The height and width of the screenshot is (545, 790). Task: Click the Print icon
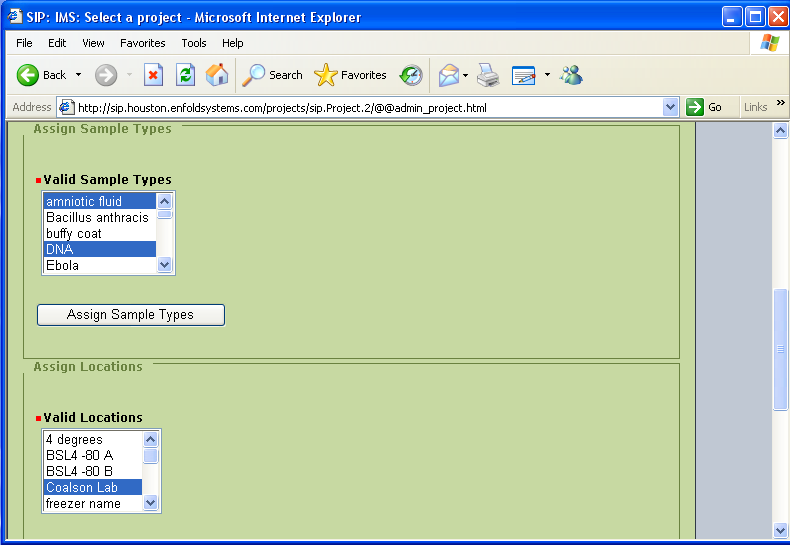(487, 75)
